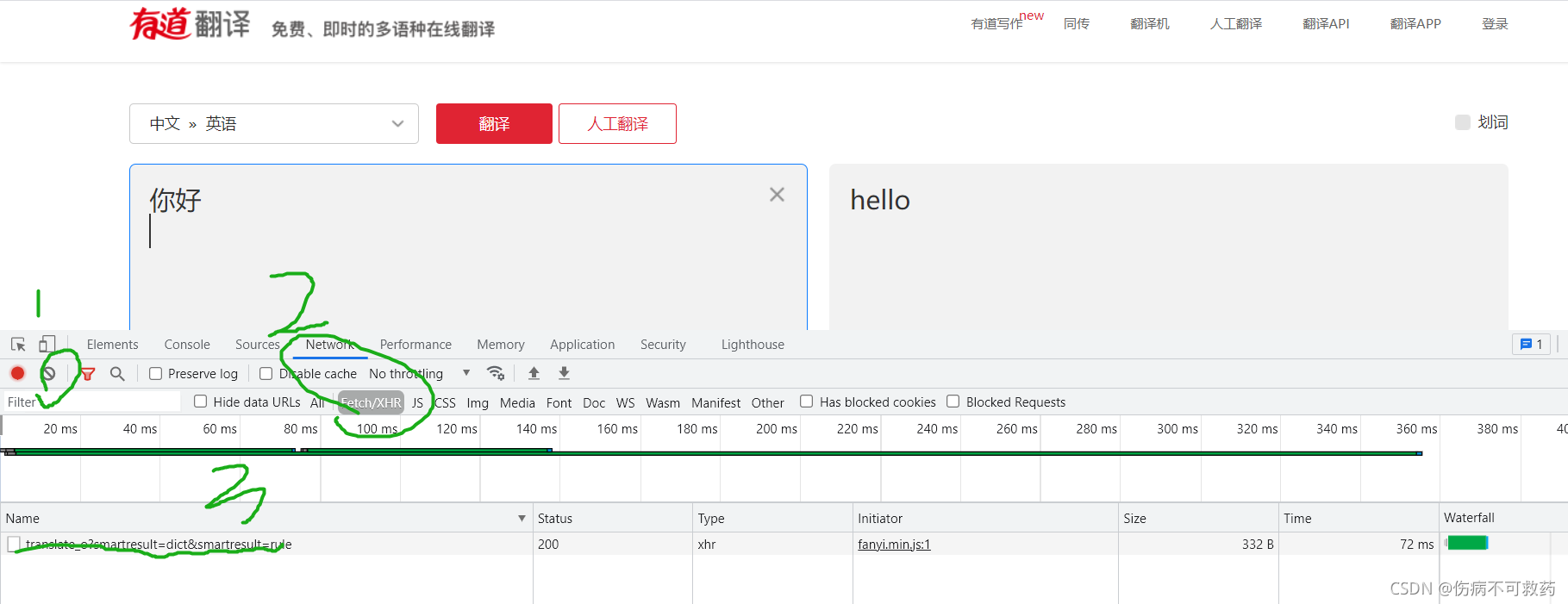1568x604 pixels.
Task: Import HAR file upload arrow icon
Action: [x=534, y=373]
